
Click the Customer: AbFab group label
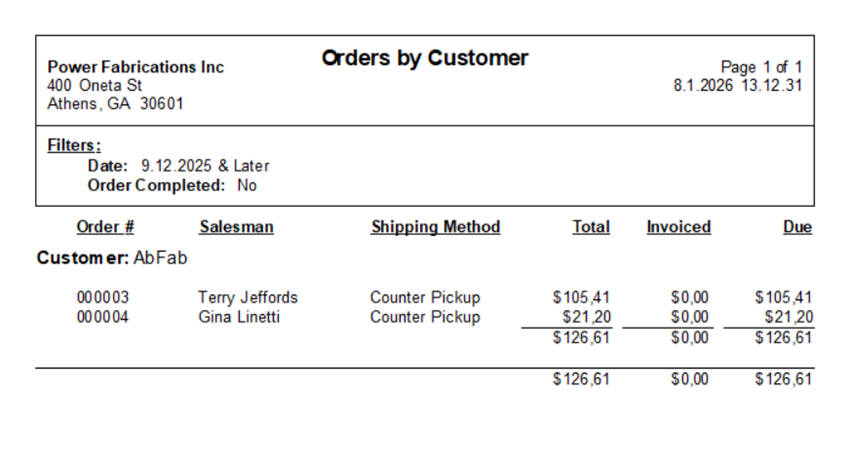click(x=112, y=257)
